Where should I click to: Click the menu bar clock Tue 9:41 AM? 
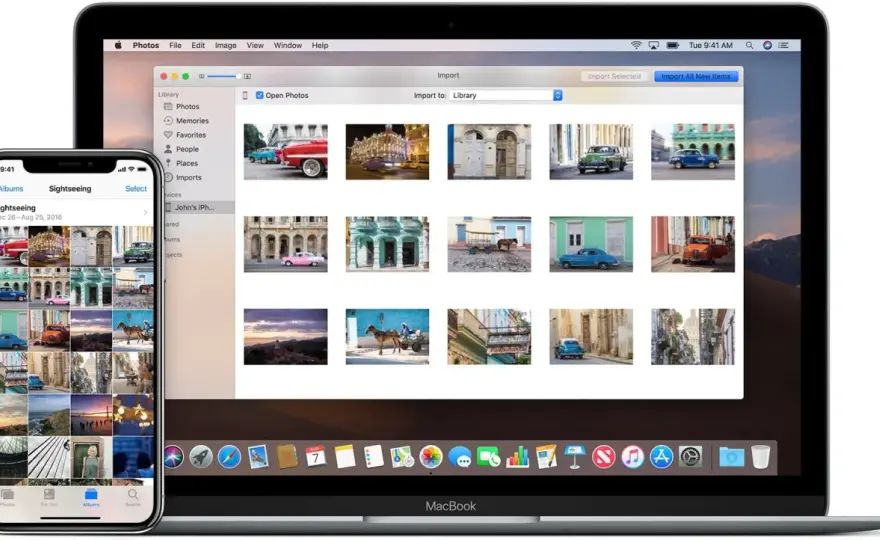click(x=711, y=45)
